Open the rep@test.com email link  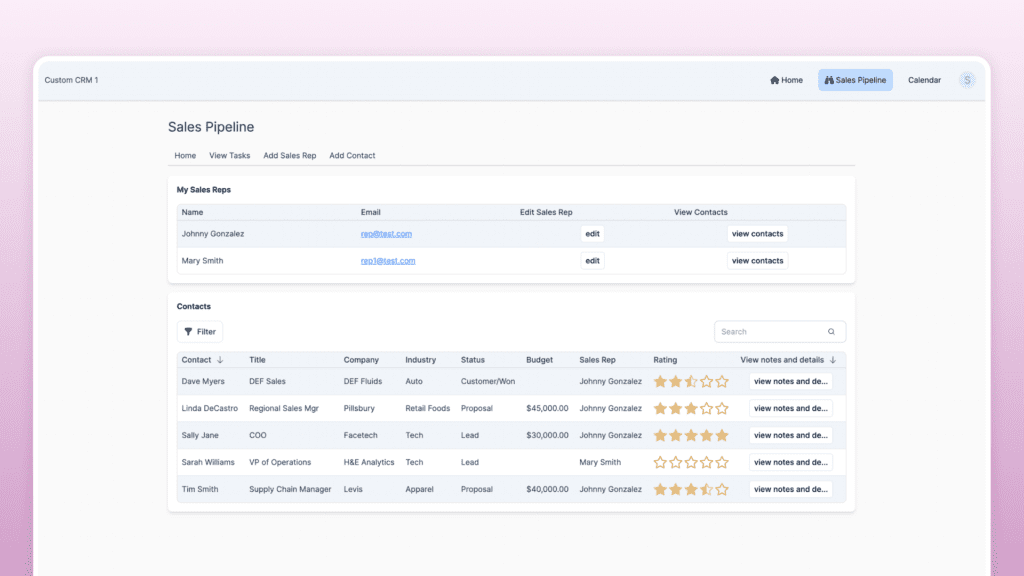point(386,233)
